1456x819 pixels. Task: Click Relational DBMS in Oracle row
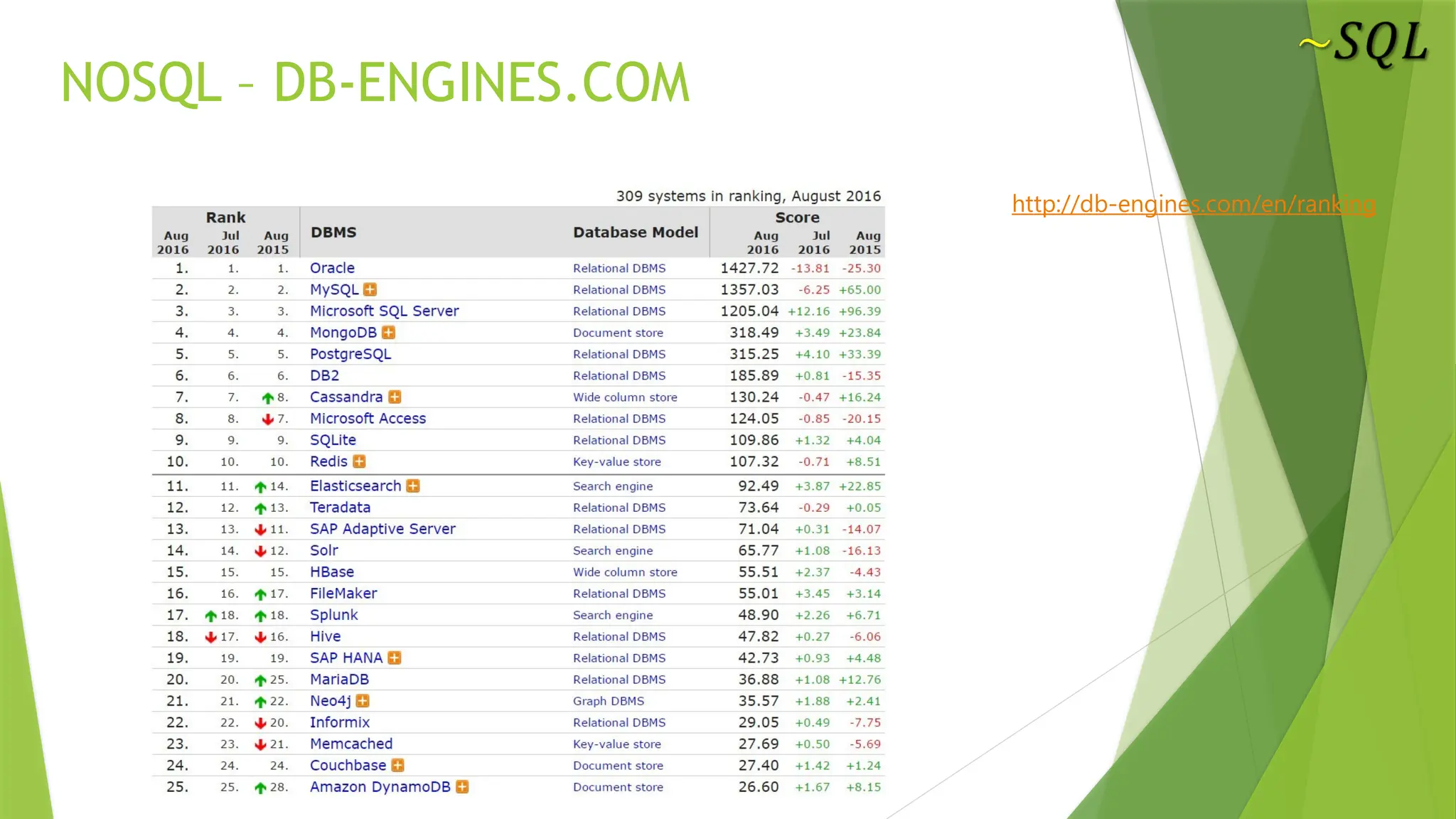pos(619,268)
